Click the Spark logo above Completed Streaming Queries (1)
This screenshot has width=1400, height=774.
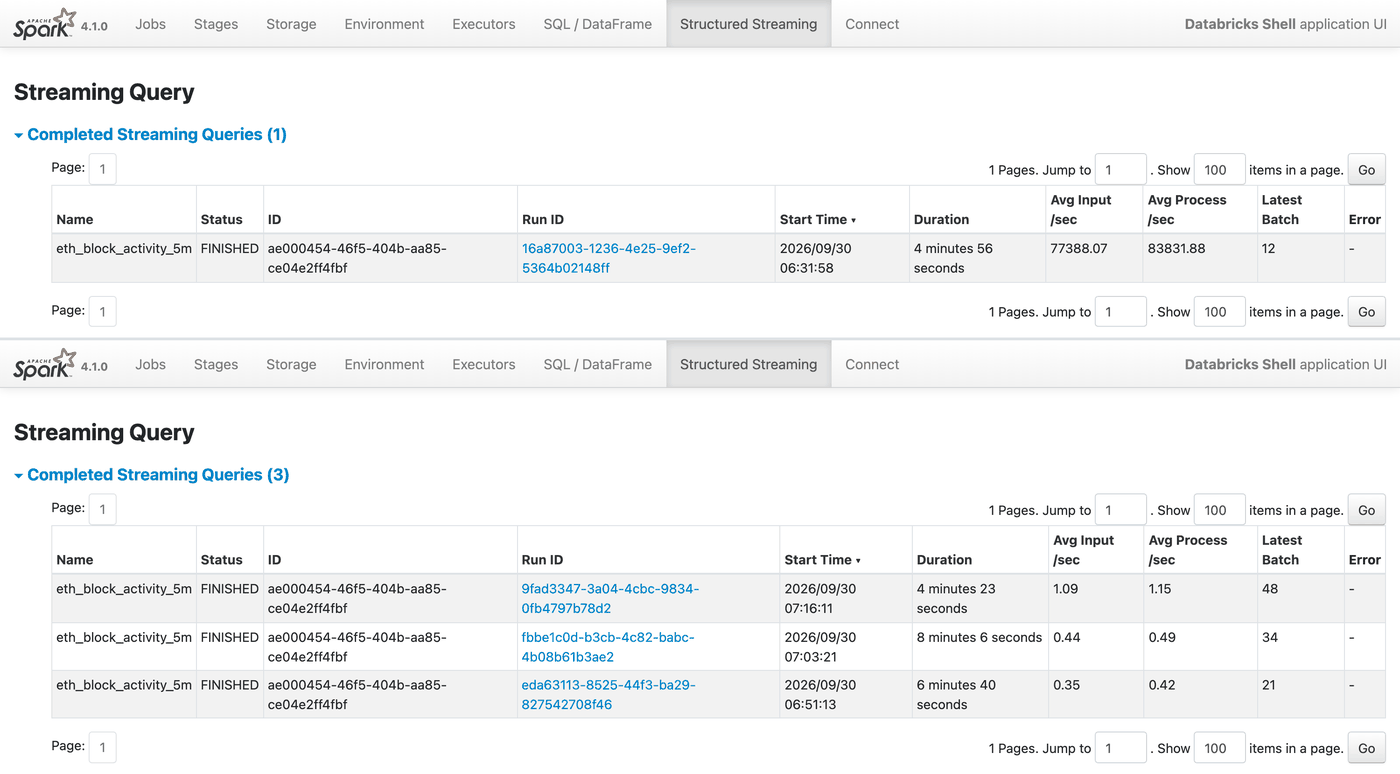(x=45, y=23)
